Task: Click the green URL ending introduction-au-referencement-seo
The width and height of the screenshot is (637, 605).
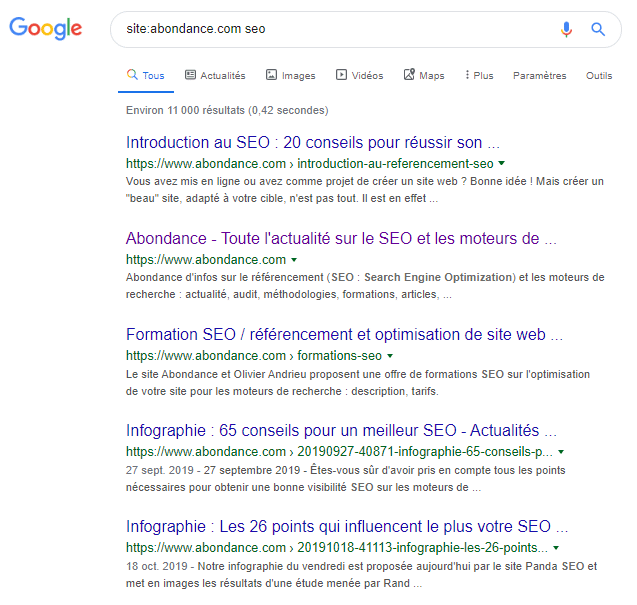Action: point(310,163)
